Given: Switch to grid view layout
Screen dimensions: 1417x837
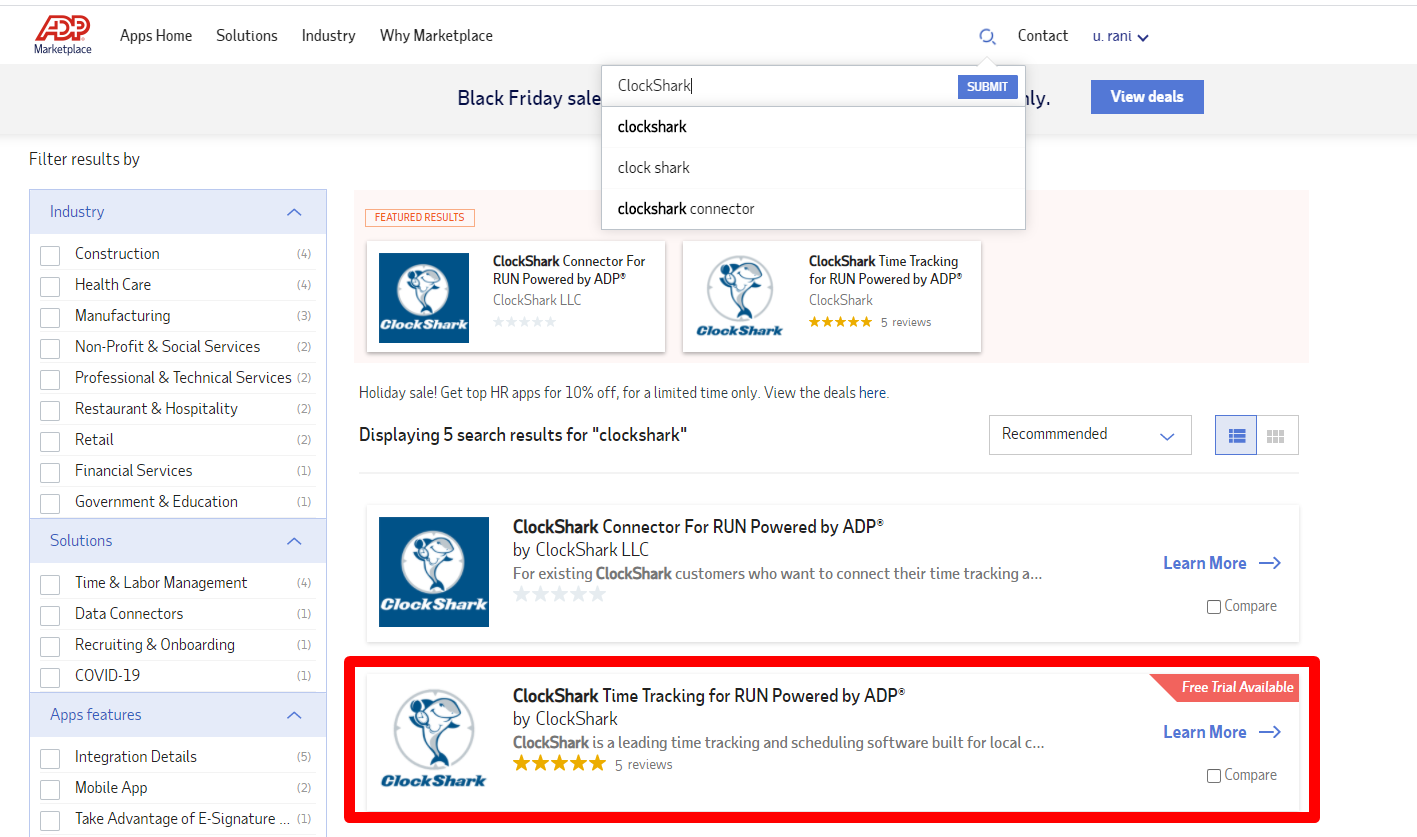Looking at the screenshot, I should pyautogui.click(x=1275, y=436).
